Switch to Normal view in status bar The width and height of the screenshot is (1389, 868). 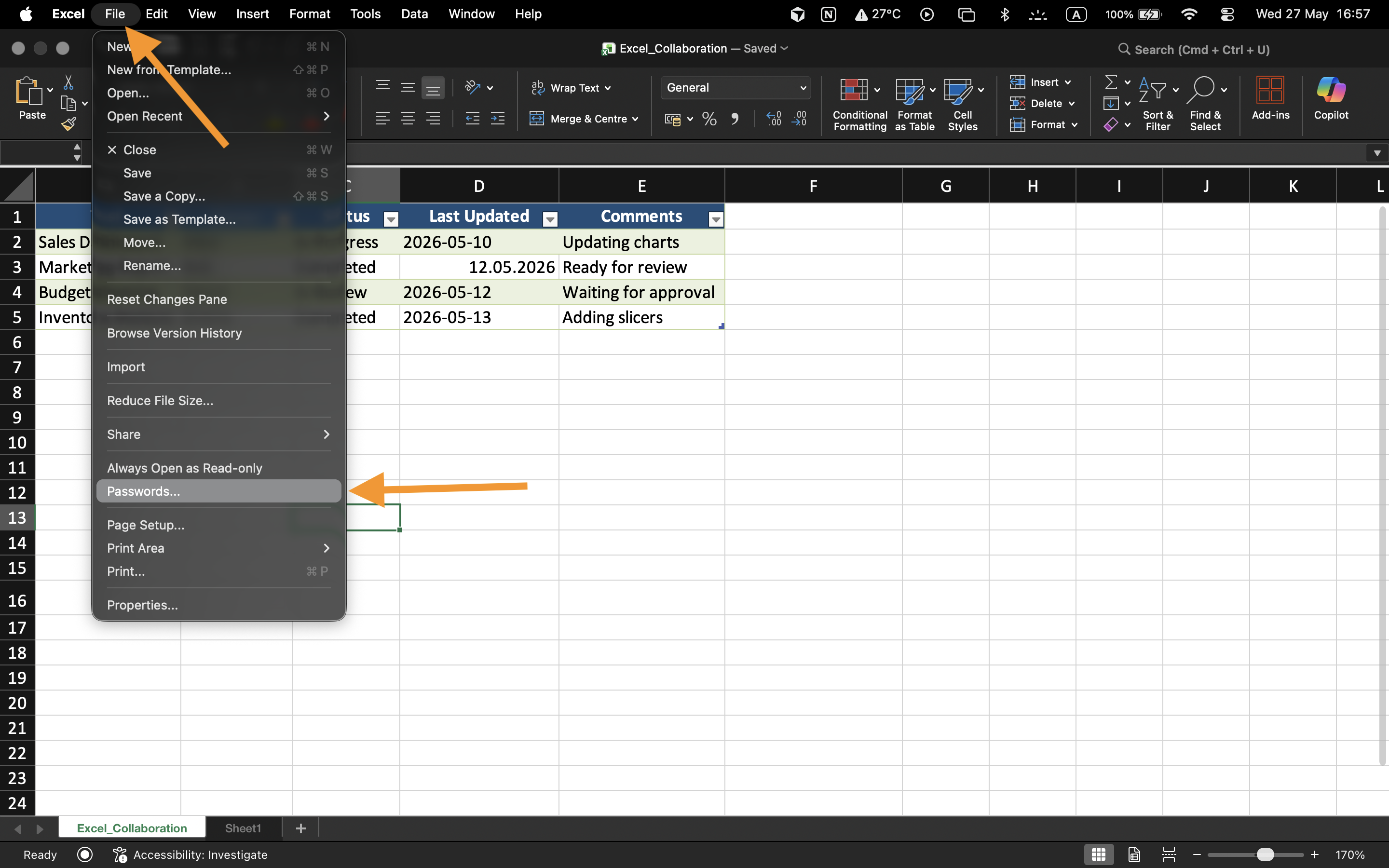coord(1099,855)
